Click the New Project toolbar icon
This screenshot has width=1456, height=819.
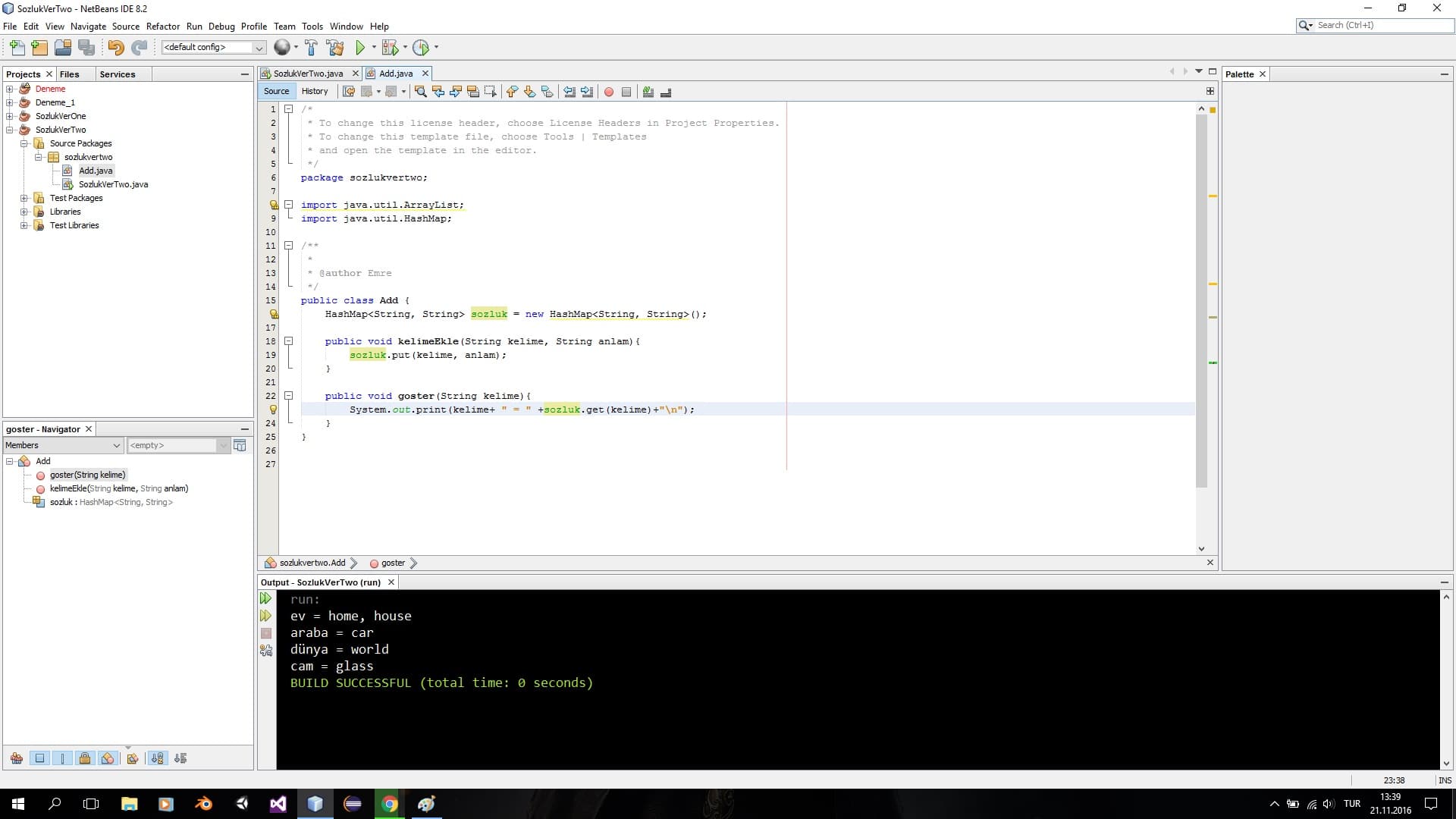[39, 47]
